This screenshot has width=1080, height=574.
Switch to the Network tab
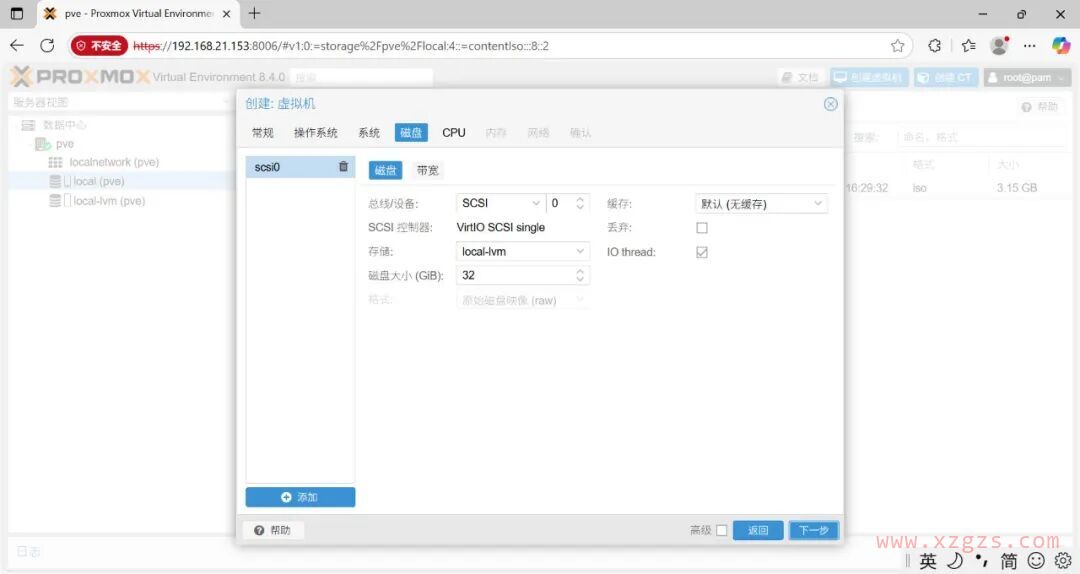click(x=538, y=132)
